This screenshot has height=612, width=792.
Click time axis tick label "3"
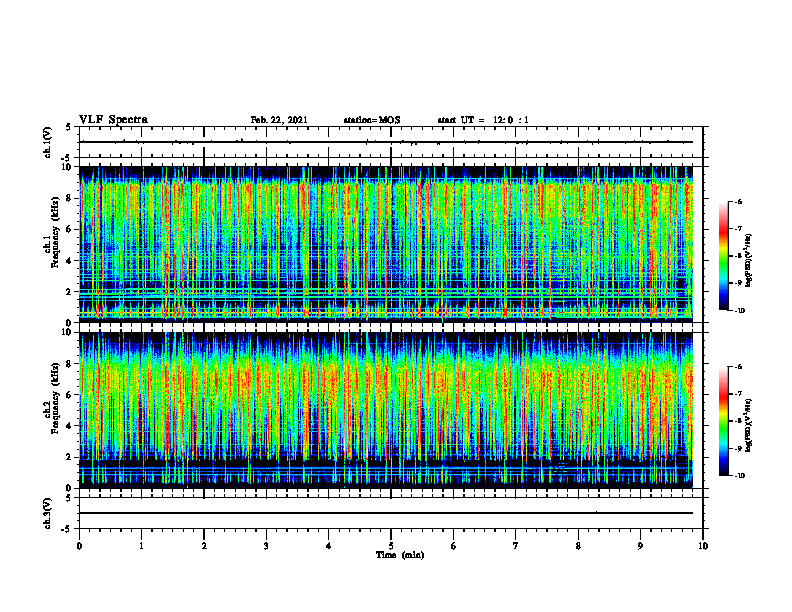pos(266,546)
